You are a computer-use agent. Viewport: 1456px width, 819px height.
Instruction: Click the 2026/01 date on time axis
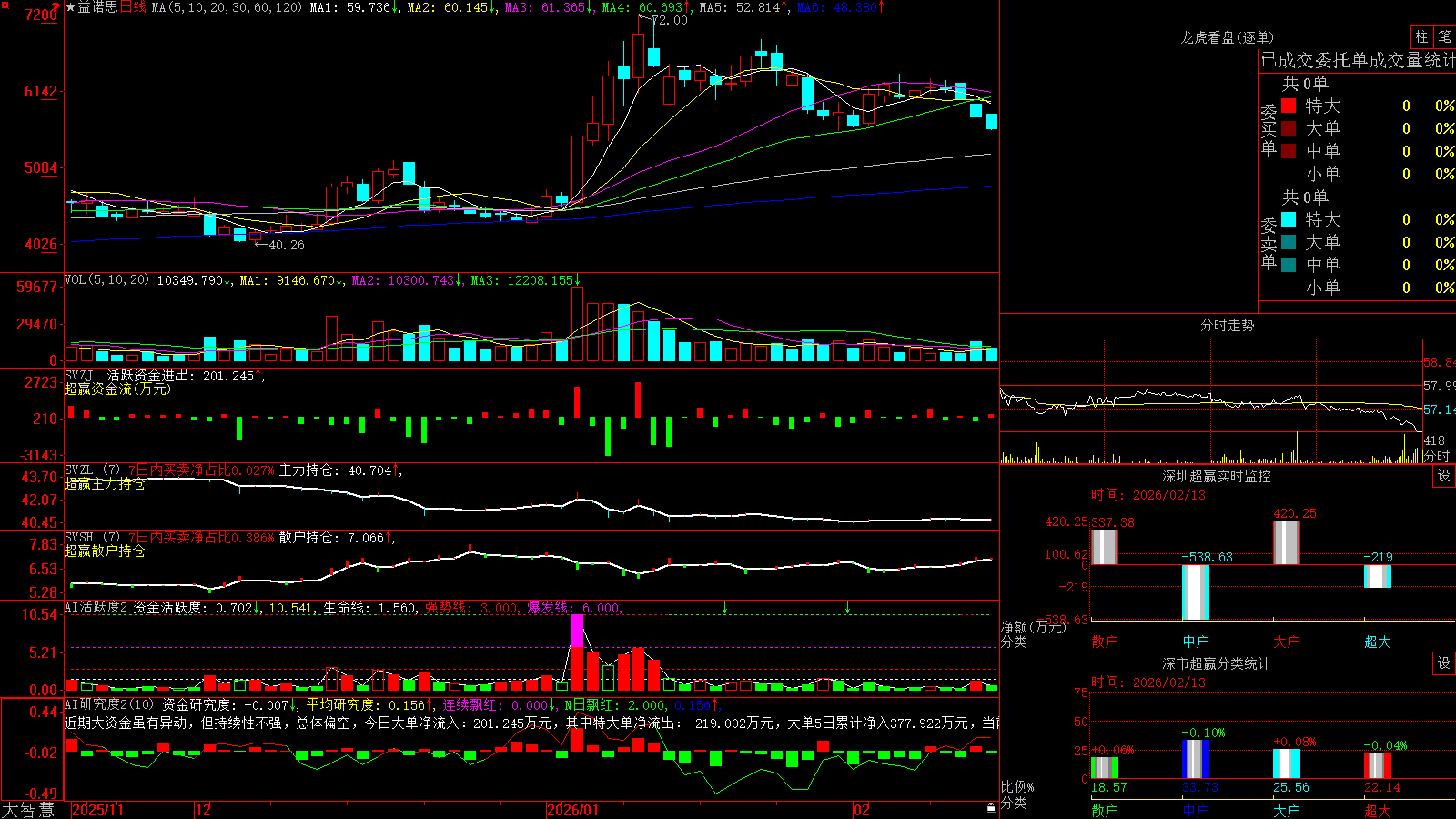point(572,810)
